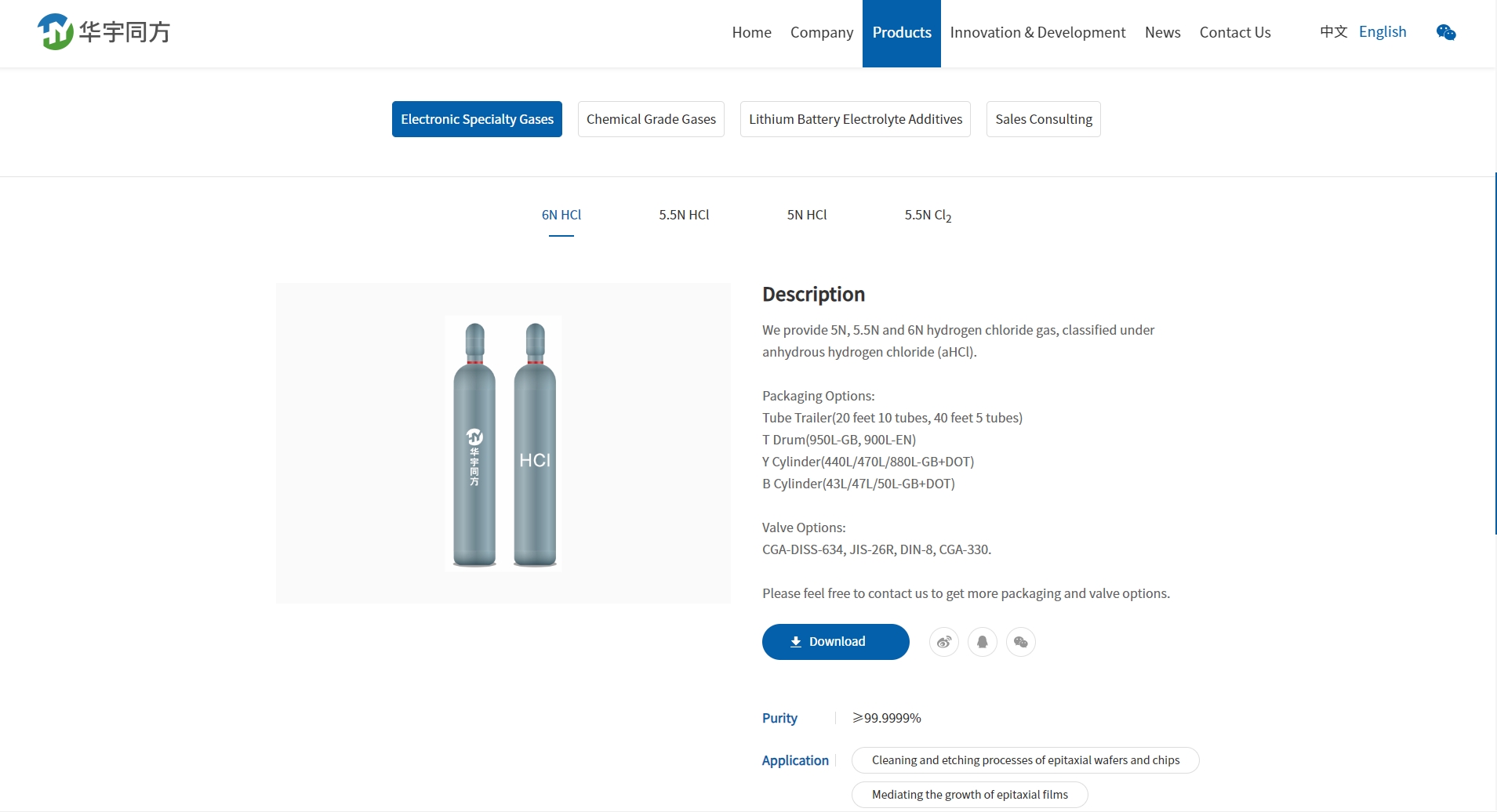This screenshot has height=812, width=1497.
Task: Switch language to 中文
Action: 1333,32
